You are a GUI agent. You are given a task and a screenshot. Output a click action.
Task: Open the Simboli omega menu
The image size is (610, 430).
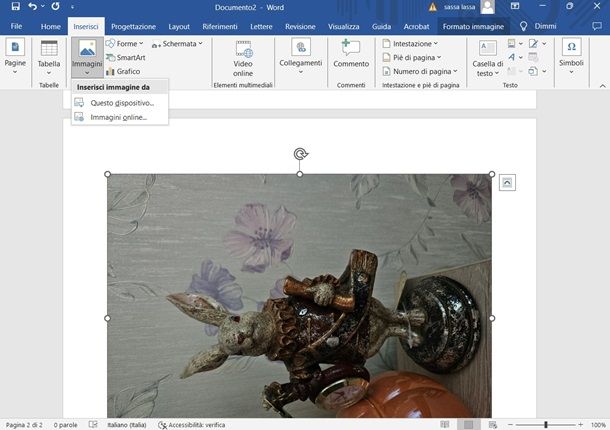pos(571,56)
